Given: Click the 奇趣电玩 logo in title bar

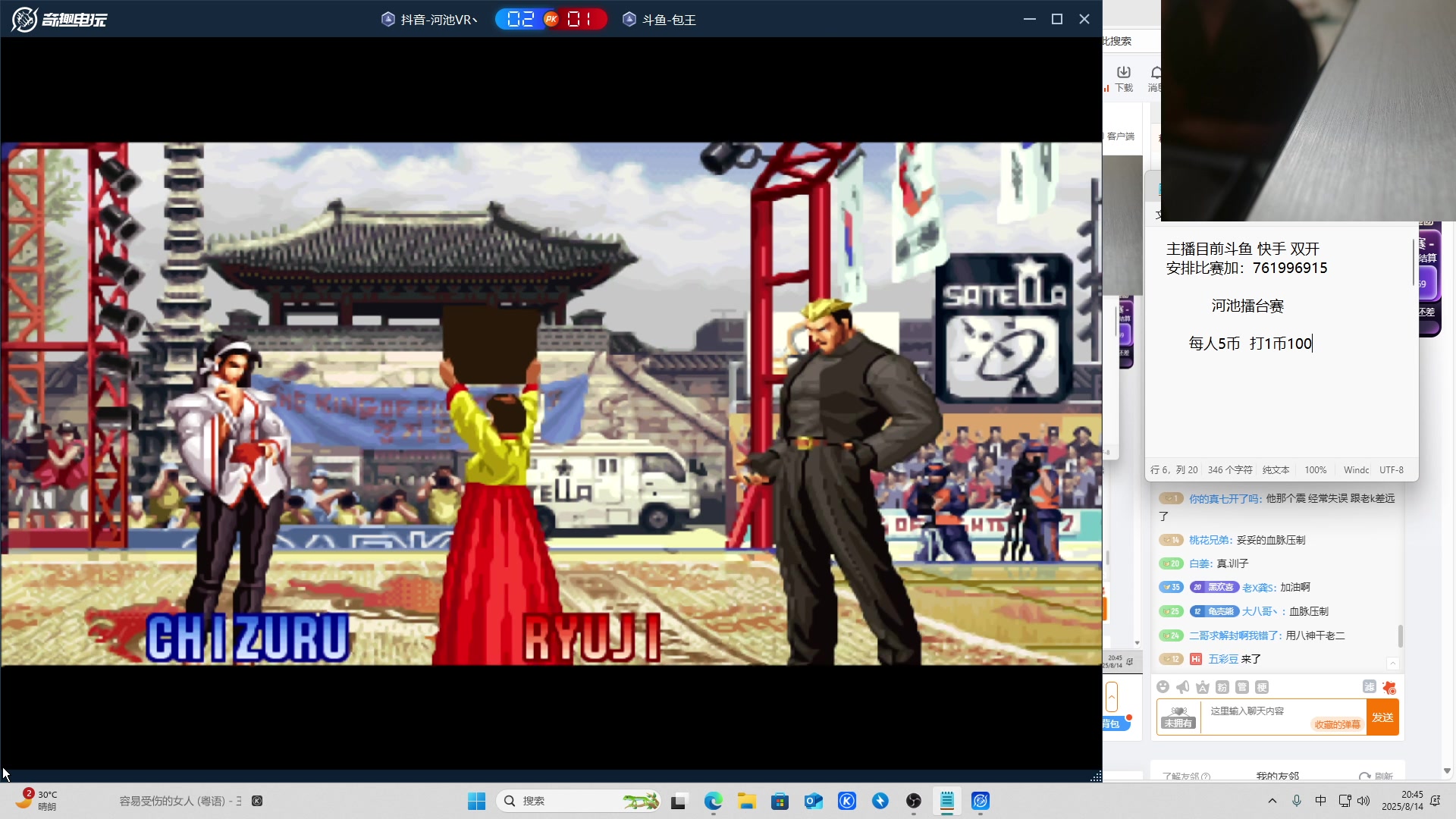Looking at the screenshot, I should coord(59,19).
